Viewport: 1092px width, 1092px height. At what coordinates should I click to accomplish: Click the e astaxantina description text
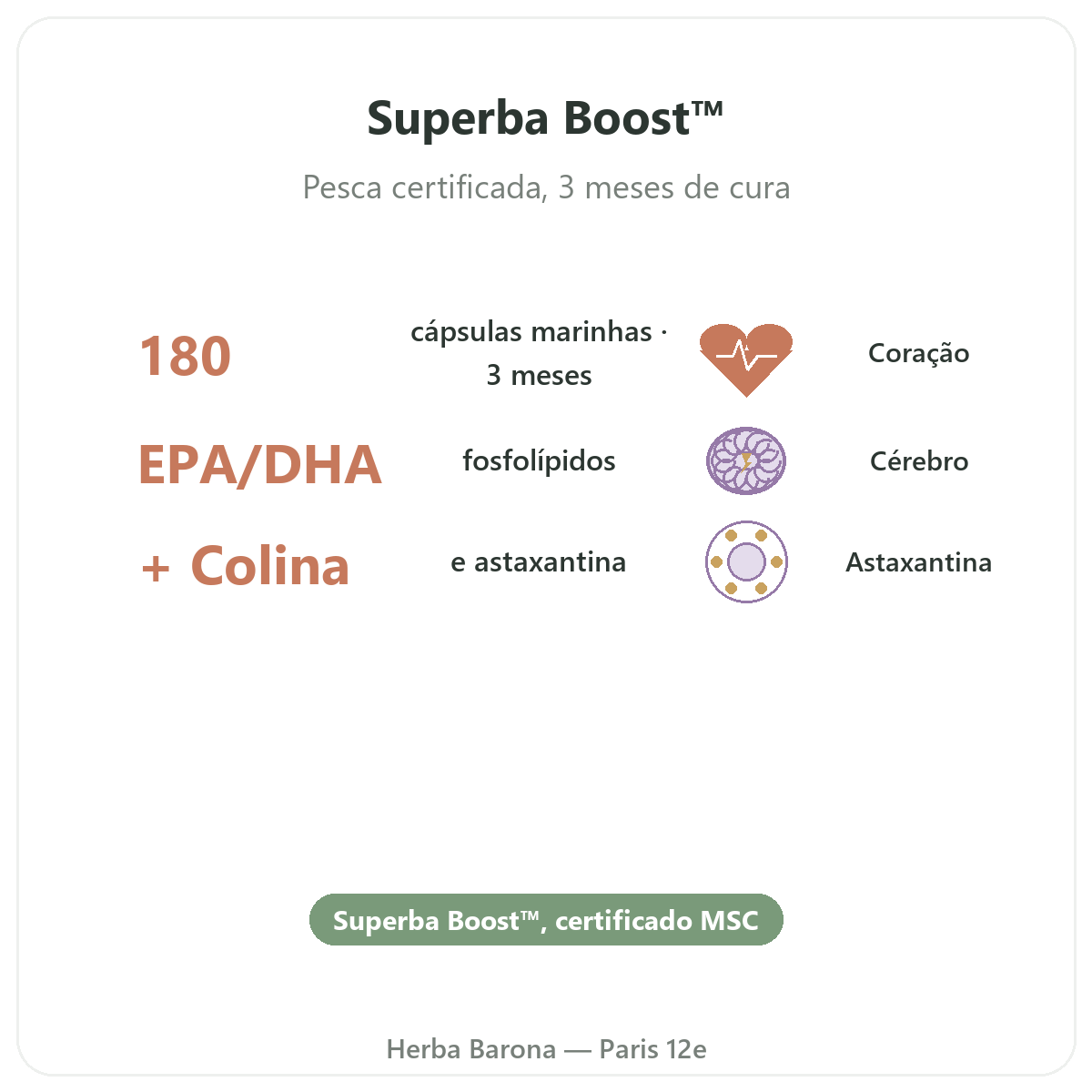[539, 562]
